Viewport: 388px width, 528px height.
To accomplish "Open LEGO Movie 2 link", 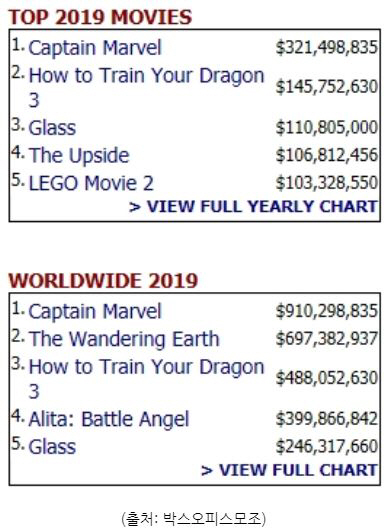I will [x=91, y=183].
